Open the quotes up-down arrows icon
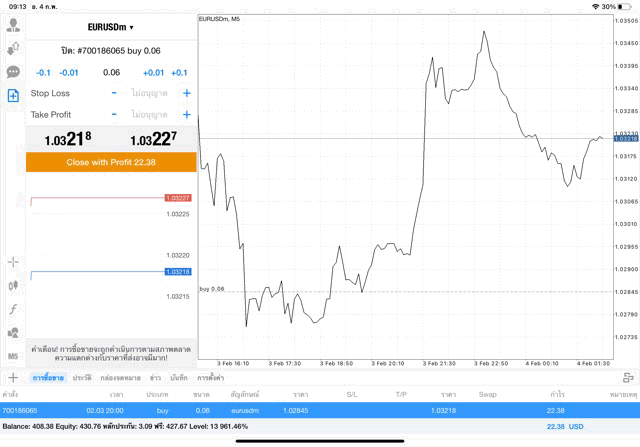The height and width of the screenshot is (447, 640). tap(13, 48)
